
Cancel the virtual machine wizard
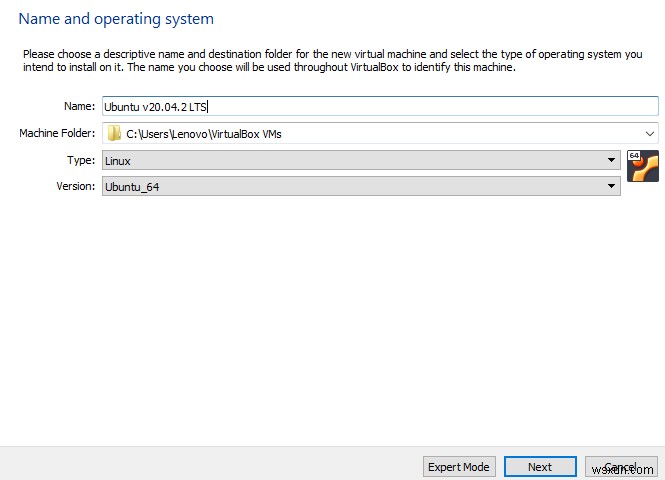[621, 467]
